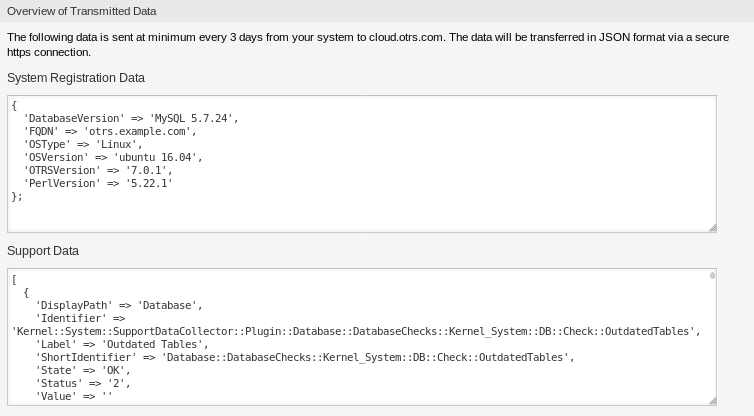Click the 'OSType' => 'Linux' line

click(x=83, y=144)
